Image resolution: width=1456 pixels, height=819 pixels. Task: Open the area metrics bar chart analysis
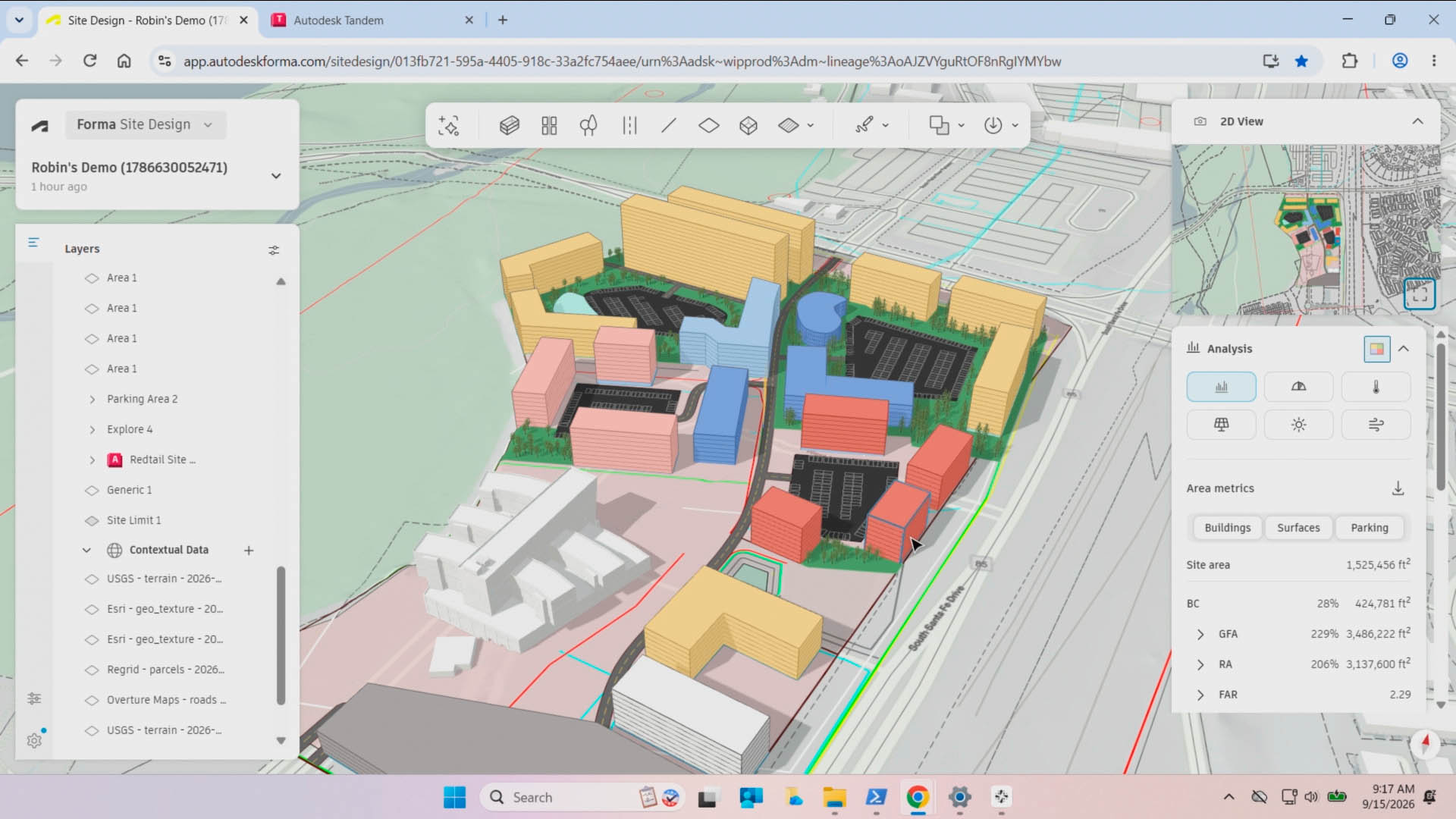(x=1221, y=387)
